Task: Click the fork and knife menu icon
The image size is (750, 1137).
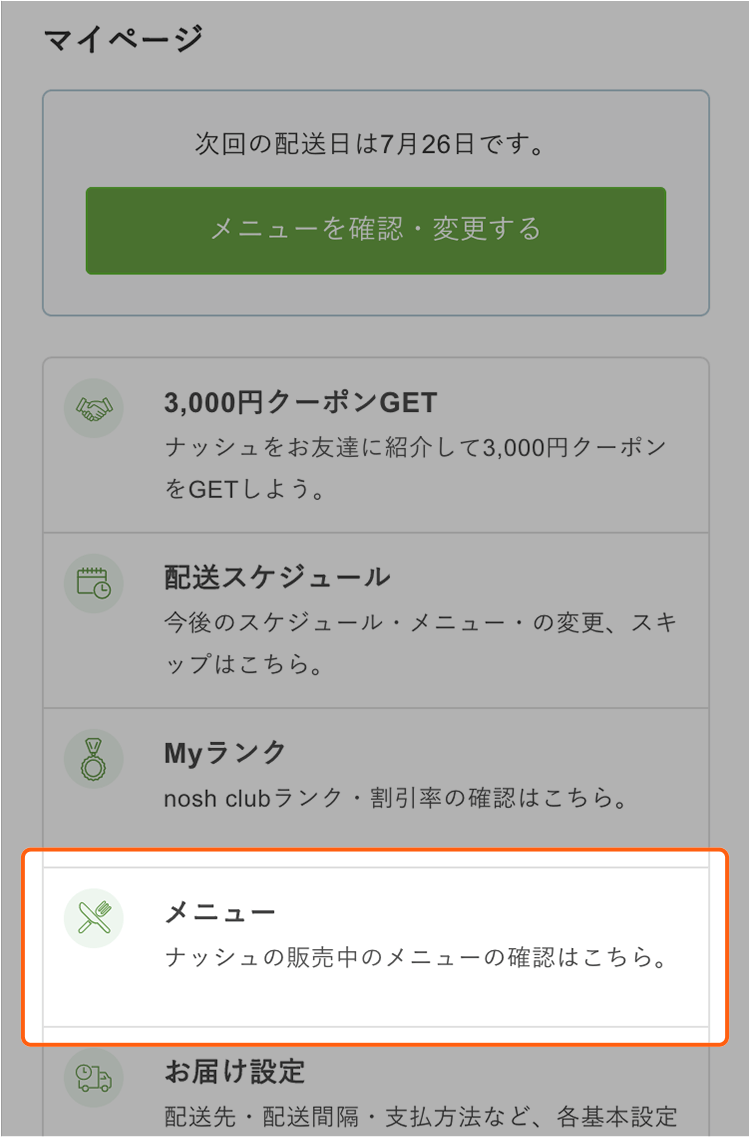Action: [x=94, y=917]
